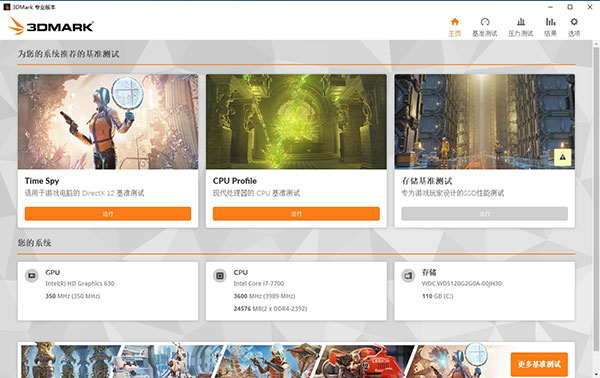Image resolution: width=600 pixels, height=378 pixels.
Task: Click the warning triangle on storage benchmark
Action: [562, 157]
